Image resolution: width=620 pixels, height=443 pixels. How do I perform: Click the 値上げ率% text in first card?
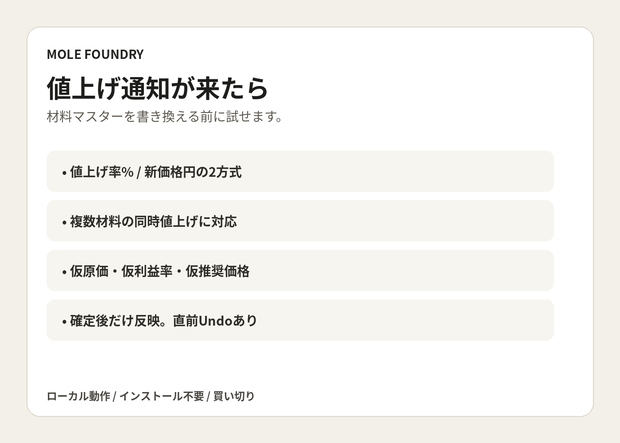click(x=102, y=172)
